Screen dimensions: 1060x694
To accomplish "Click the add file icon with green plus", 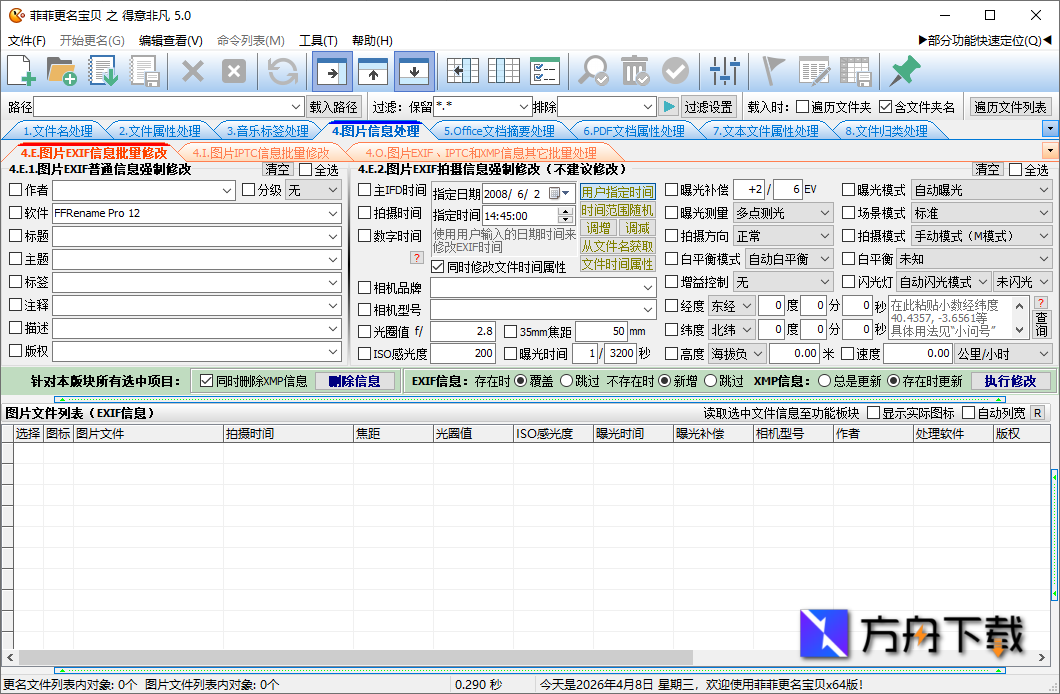I will (21, 71).
